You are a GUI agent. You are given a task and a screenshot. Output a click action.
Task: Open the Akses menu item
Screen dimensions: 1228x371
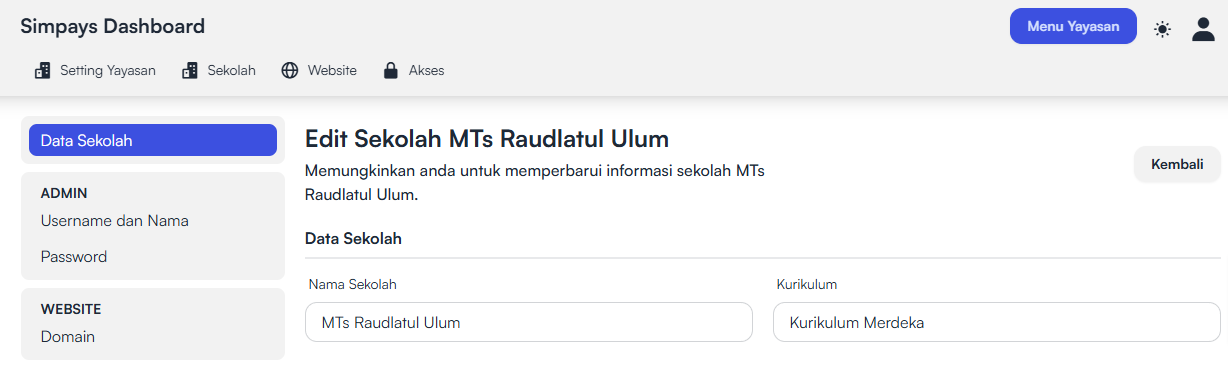pos(414,71)
